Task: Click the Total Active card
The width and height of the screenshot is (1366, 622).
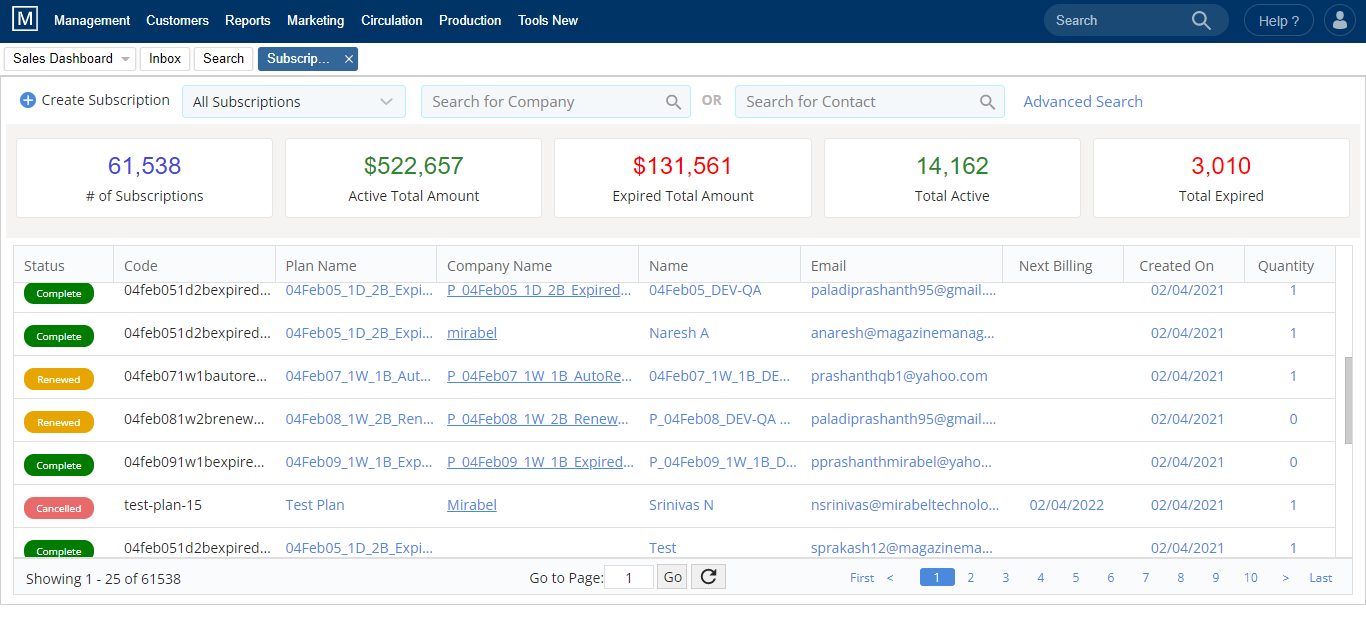Action: [x=952, y=178]
